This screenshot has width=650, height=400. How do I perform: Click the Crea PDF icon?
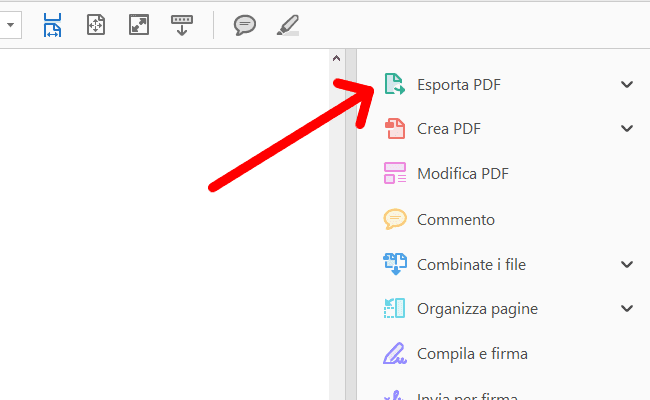coord(395,128)
